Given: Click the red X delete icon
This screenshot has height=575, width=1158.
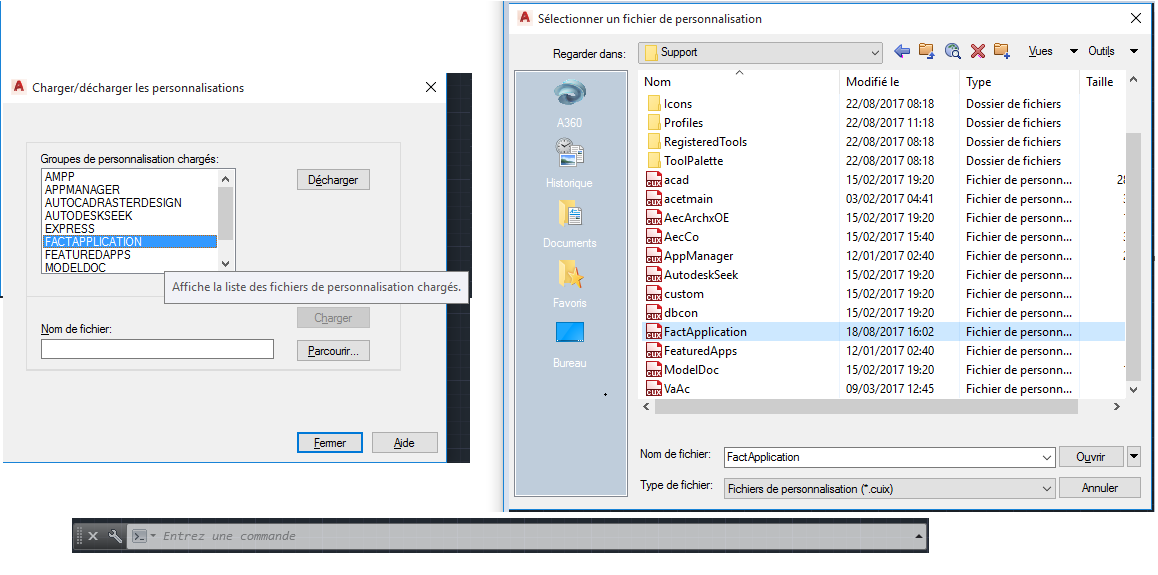Looking at the screenshot, I should (978, 51).
